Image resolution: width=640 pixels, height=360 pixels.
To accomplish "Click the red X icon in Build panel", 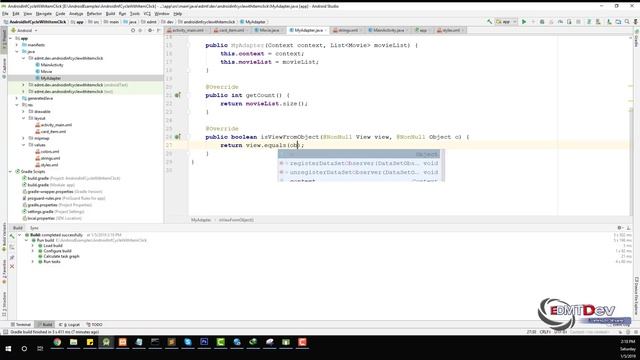I will (12, 266).
